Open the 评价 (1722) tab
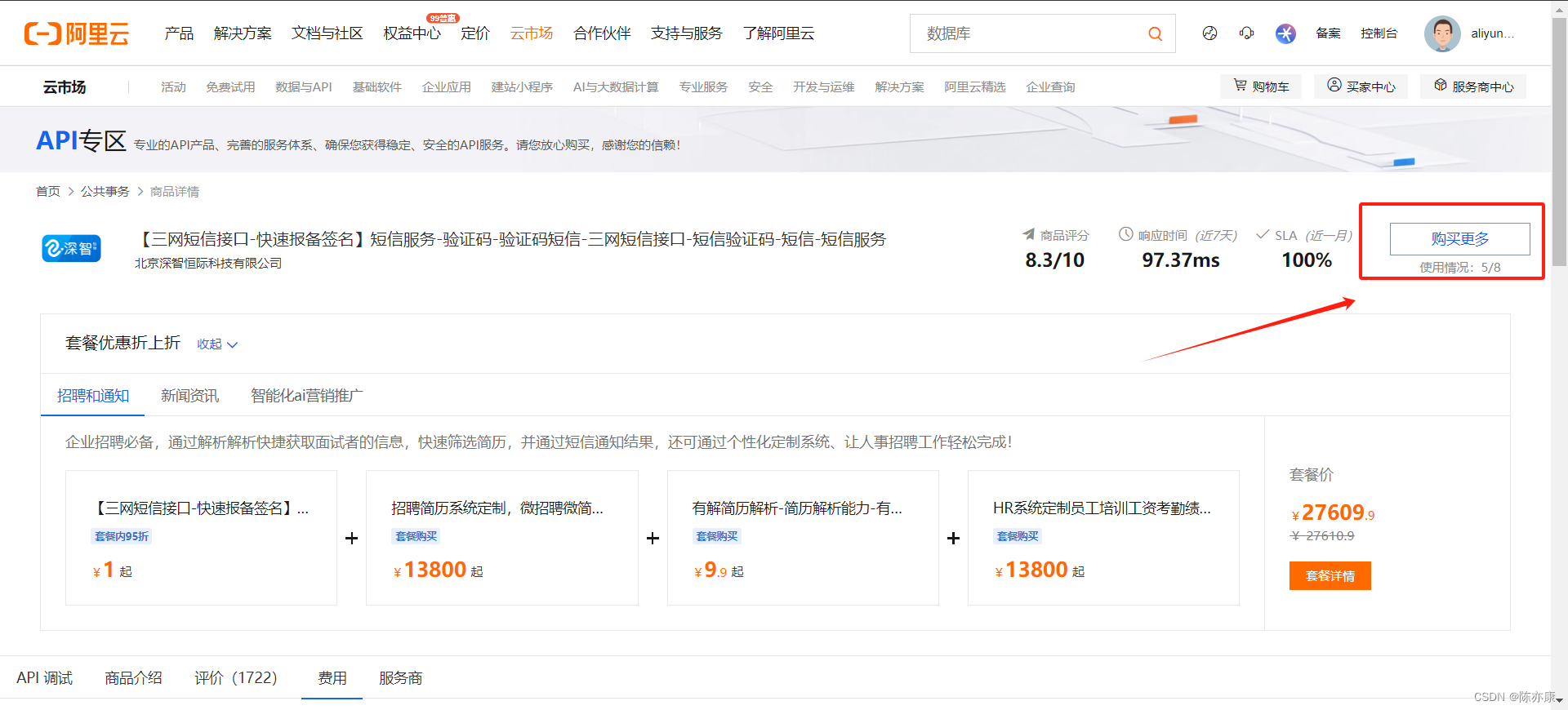Viewport: 1568px width, 710px height. click(x=235, y=678)
